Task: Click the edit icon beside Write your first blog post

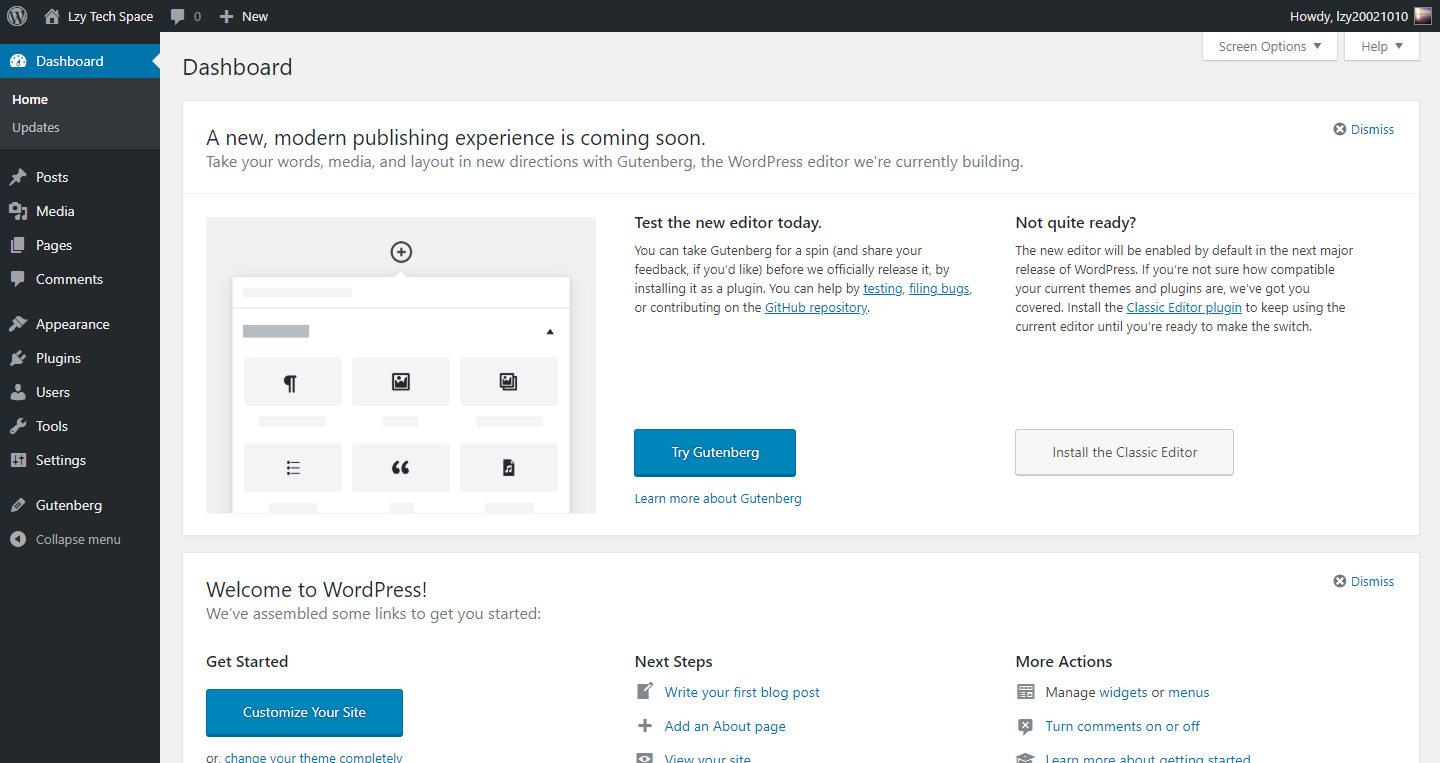Action: (645, 691)
